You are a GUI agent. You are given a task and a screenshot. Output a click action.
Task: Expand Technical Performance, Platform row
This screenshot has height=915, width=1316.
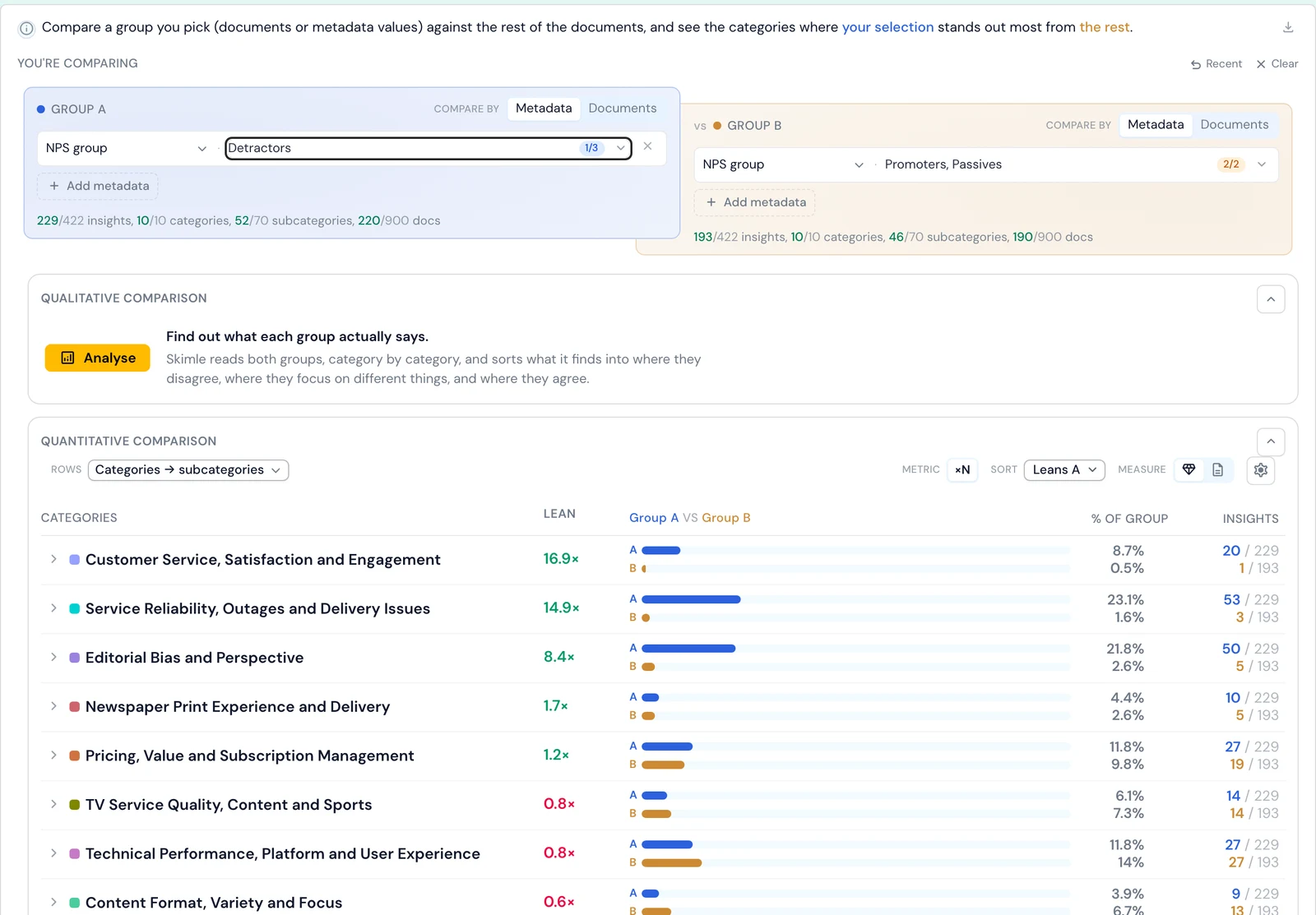[x=53, y=853]
